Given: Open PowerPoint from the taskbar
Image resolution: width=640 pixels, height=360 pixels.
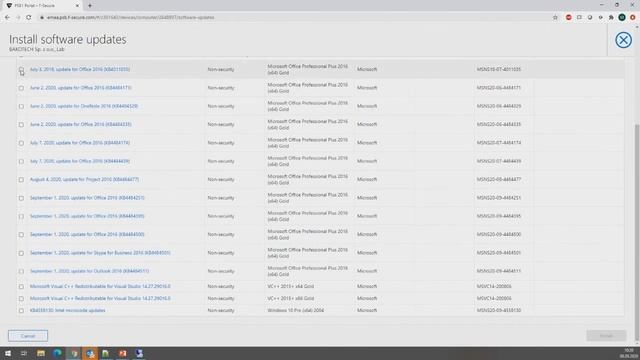Looking at the screenshot, I should [123, 353].
